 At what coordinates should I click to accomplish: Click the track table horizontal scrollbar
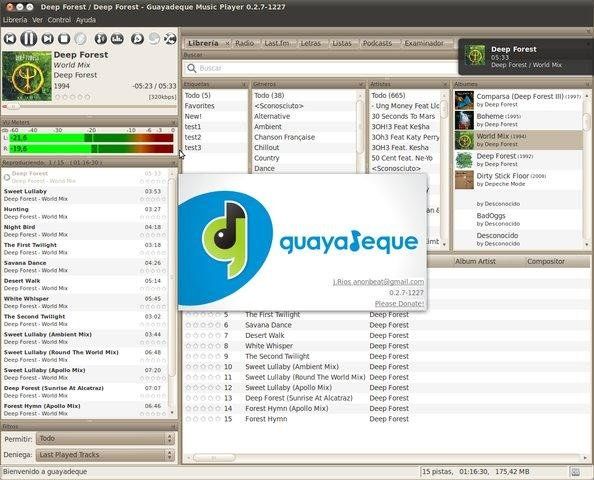tap(214, 458)
